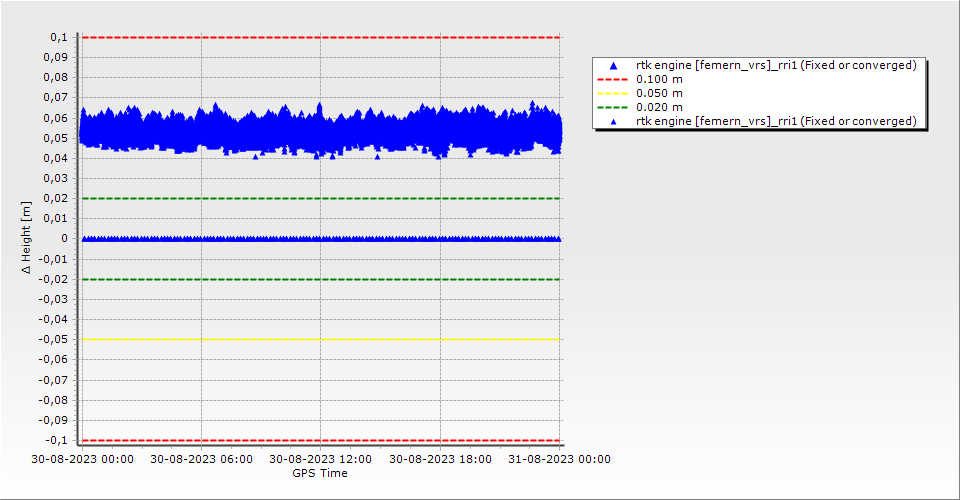Click the 30-08-2023 18:00 time tick label
Image resolution: width=960 pixels, height=500 pixels.
pos(440,460)
